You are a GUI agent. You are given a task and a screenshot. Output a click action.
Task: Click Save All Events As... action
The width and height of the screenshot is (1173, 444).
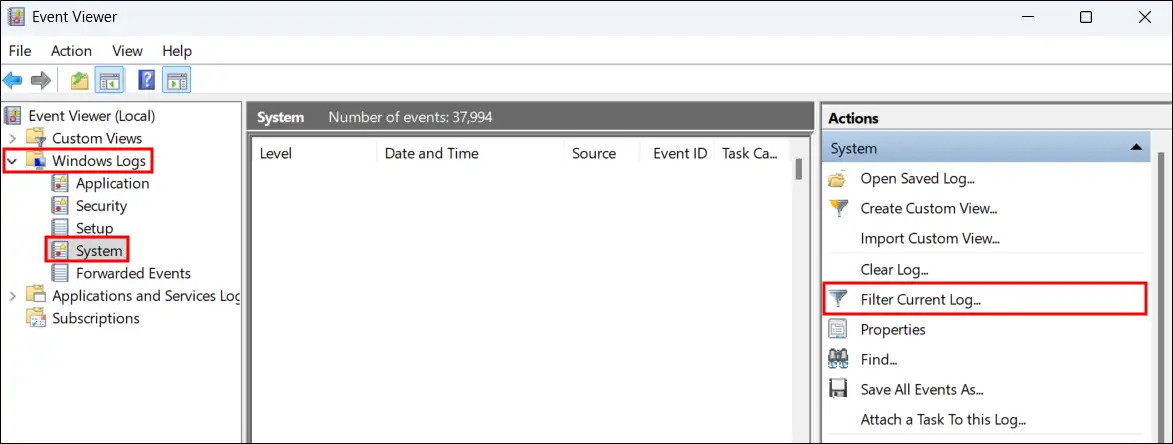[922, 389]
